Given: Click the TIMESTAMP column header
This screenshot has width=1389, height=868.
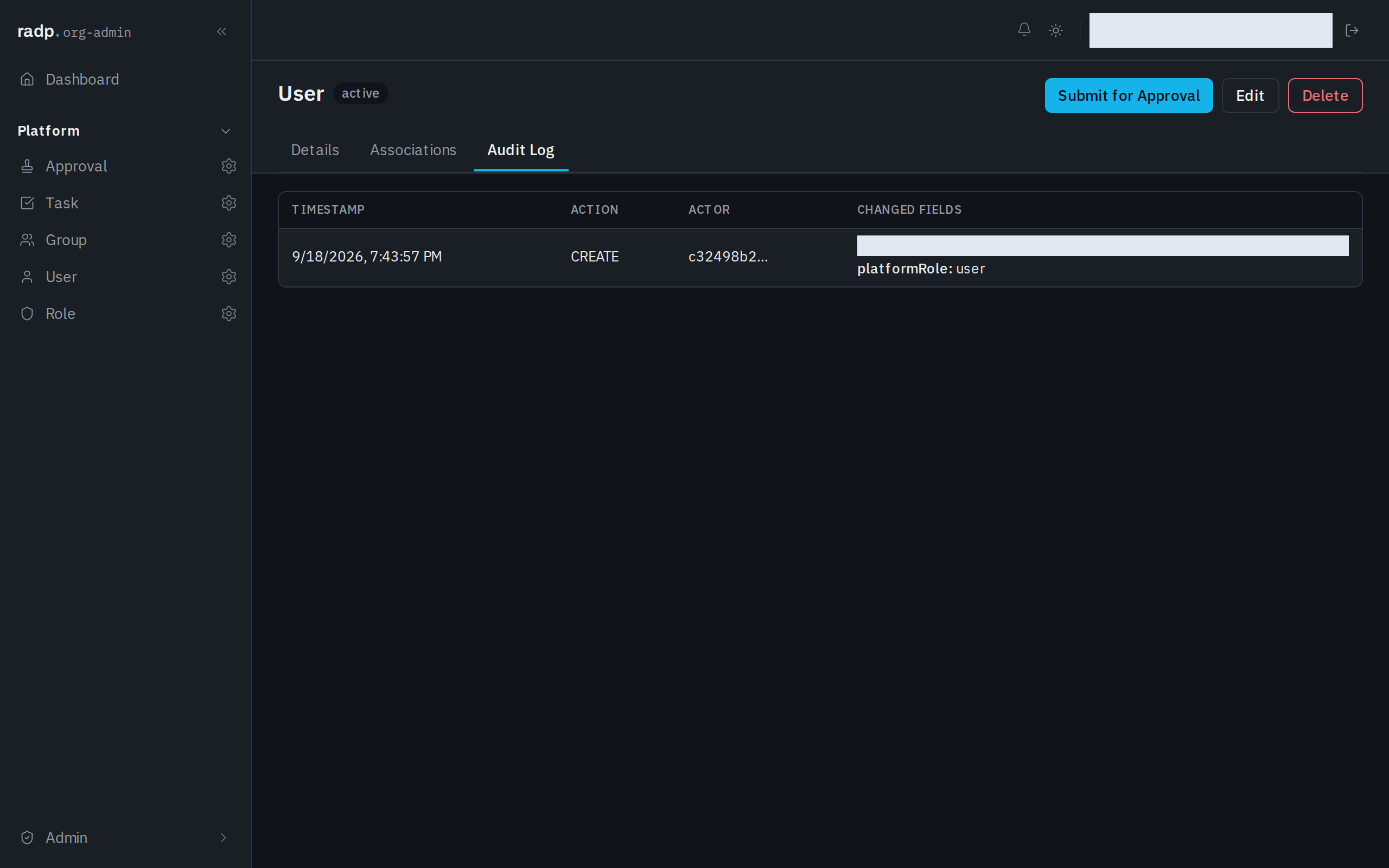Looking at the screenshot, I should (x=328, y=209).
